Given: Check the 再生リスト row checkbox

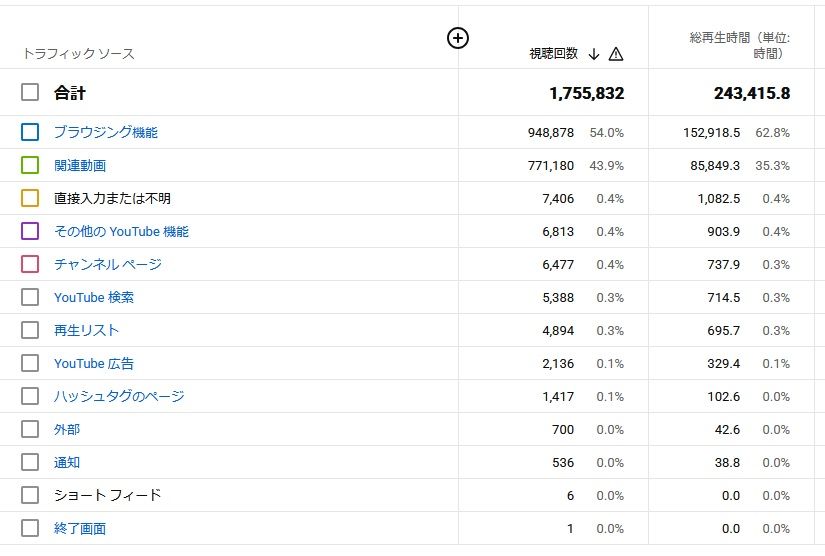Looking at the screenshot, I should 30,330.
